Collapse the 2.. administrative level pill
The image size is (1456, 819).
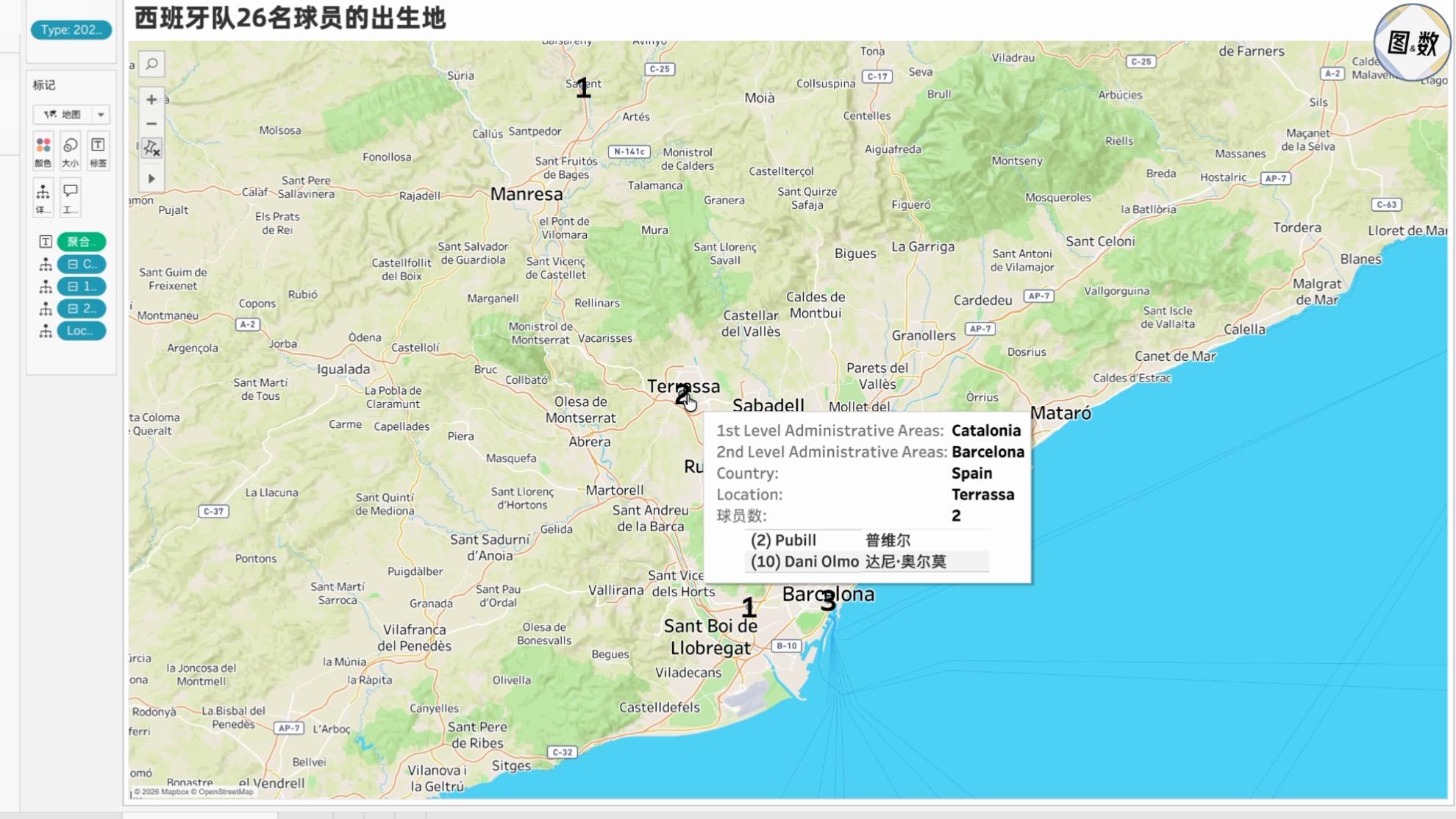click(73, 308)
